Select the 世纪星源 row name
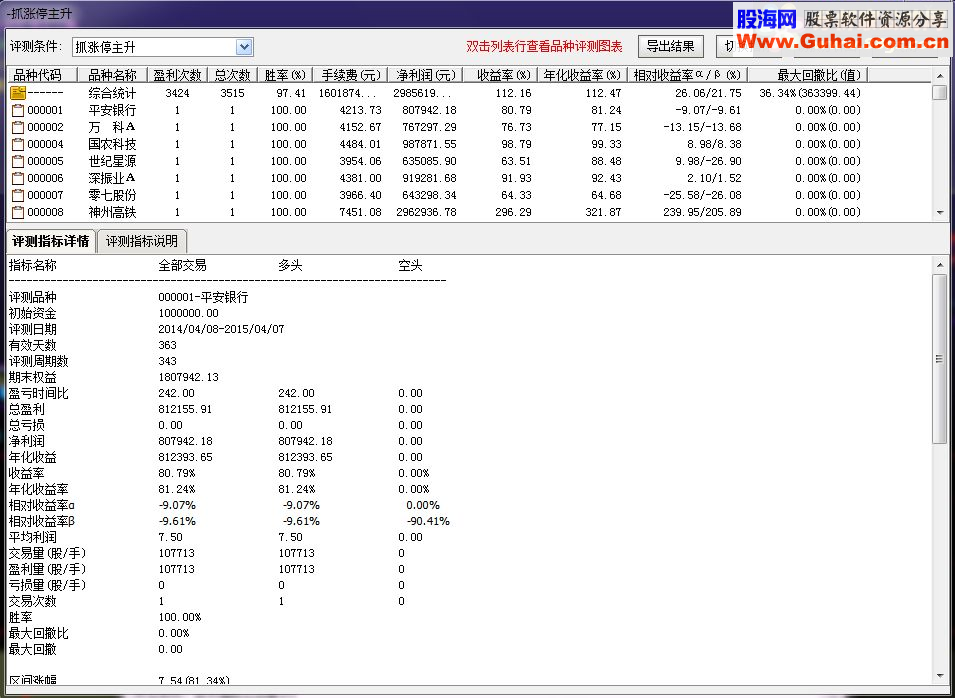The height and width of the screenshot is (698, 955). (x=112, y=161)
